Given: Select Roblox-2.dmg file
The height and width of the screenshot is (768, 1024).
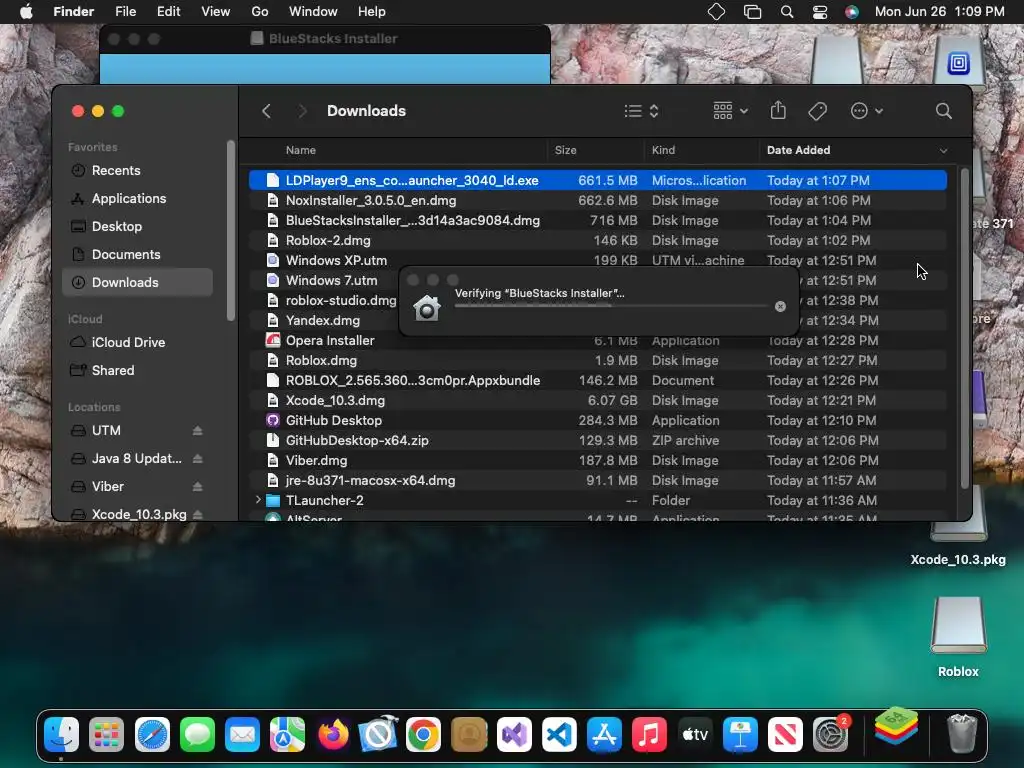Looking at the screenshot, I should (x=598, y=240).
